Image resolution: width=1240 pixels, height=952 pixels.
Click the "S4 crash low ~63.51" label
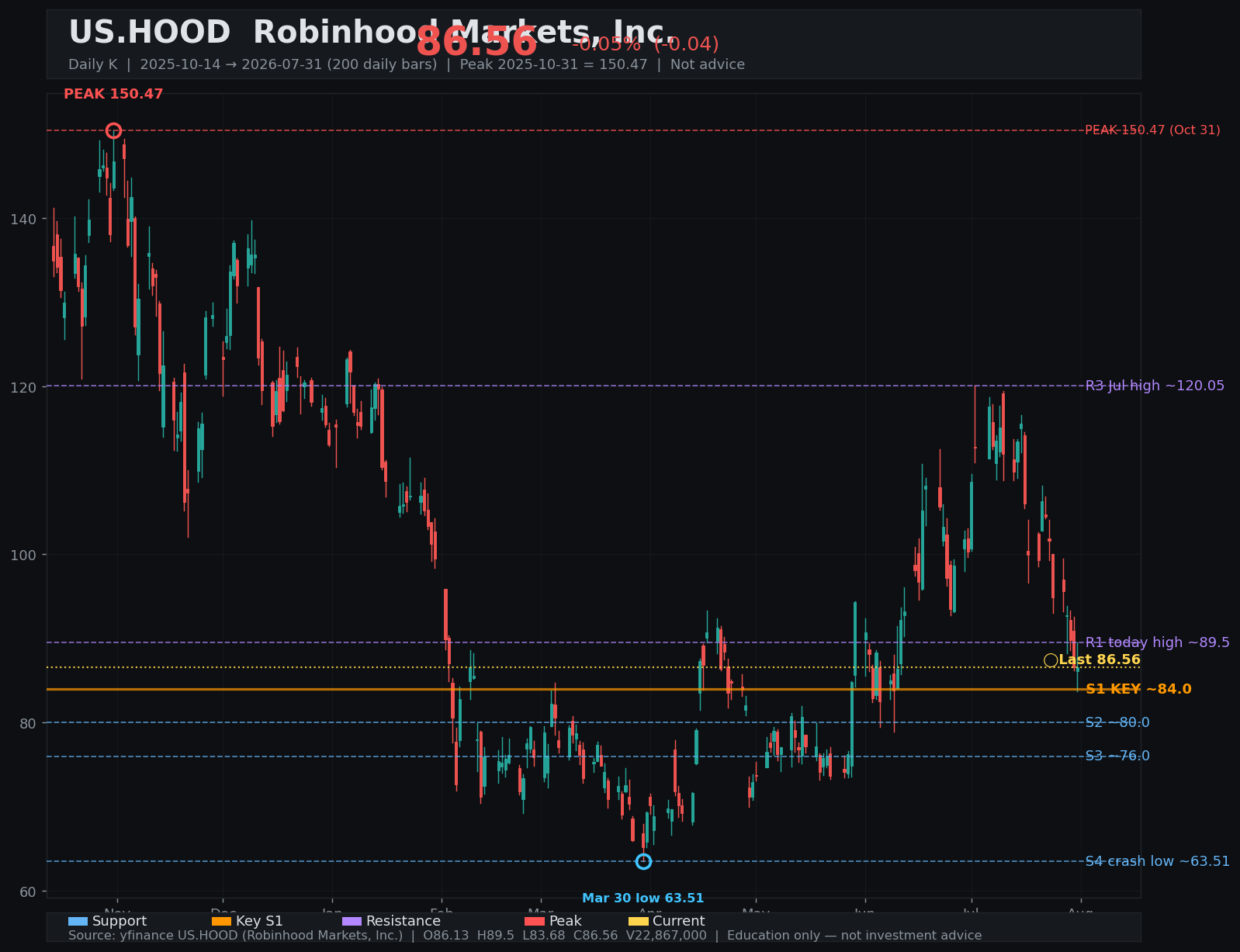point(1157,861)
